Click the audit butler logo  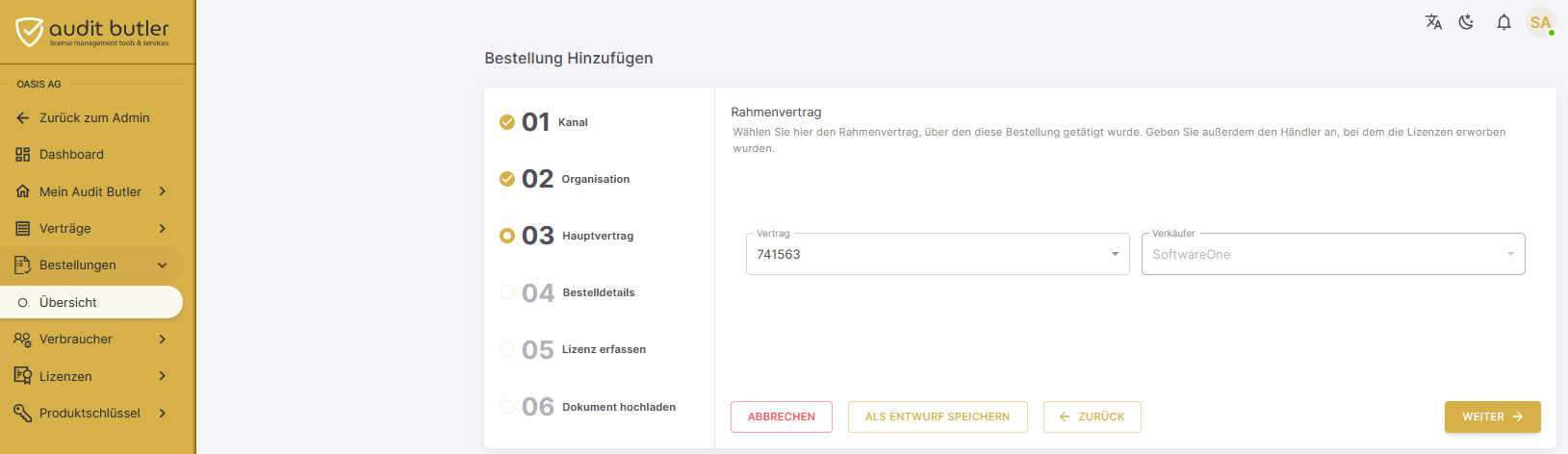[x=92, y=33]
